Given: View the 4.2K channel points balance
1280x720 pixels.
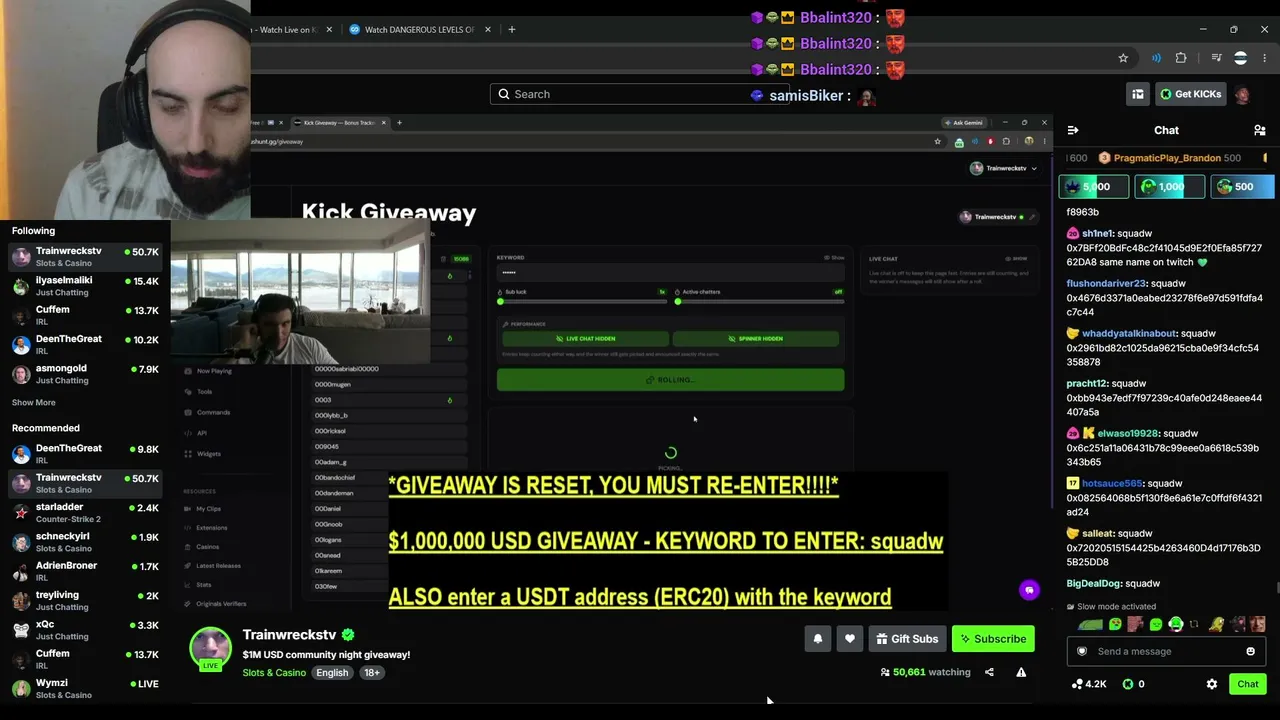Looking at the screenshot, I should tap(1089, 684).
